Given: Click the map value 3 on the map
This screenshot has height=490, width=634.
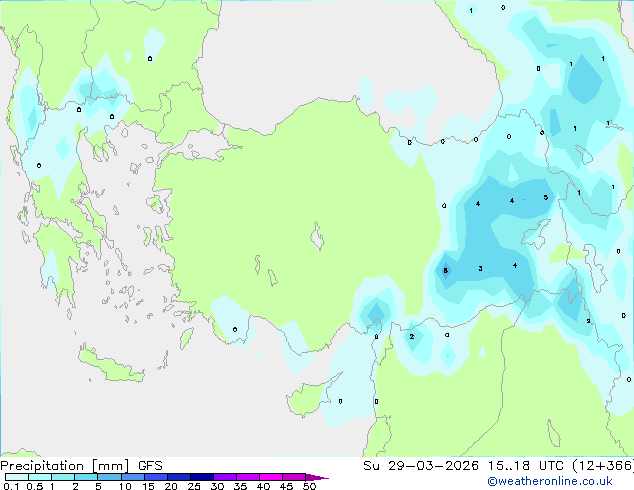Looking at the screenshot, I should 480,268.
